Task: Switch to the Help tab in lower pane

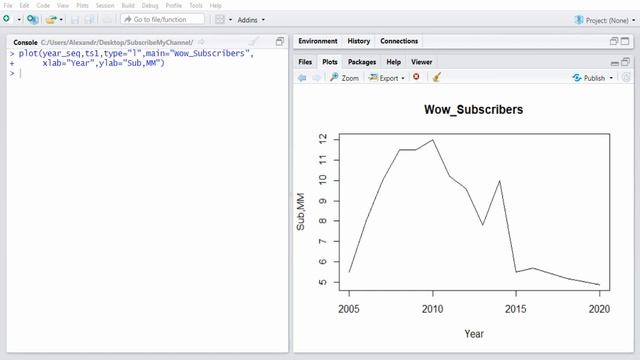Action: click(x=393, y=62)
